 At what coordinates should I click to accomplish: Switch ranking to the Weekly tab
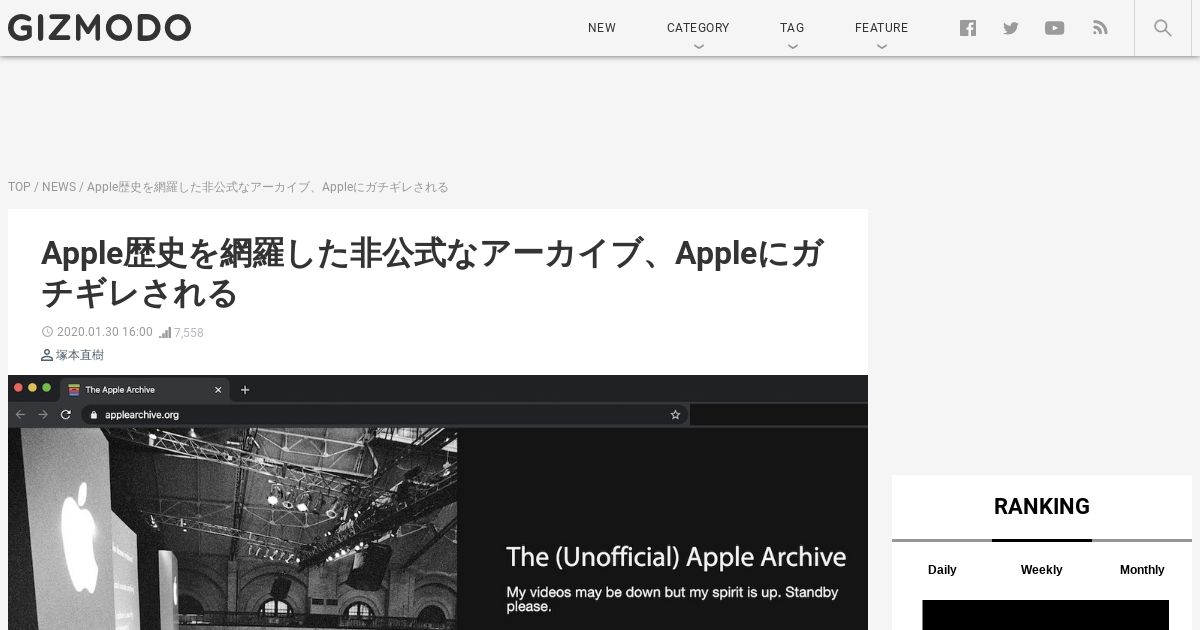[x=1041, y=570]
